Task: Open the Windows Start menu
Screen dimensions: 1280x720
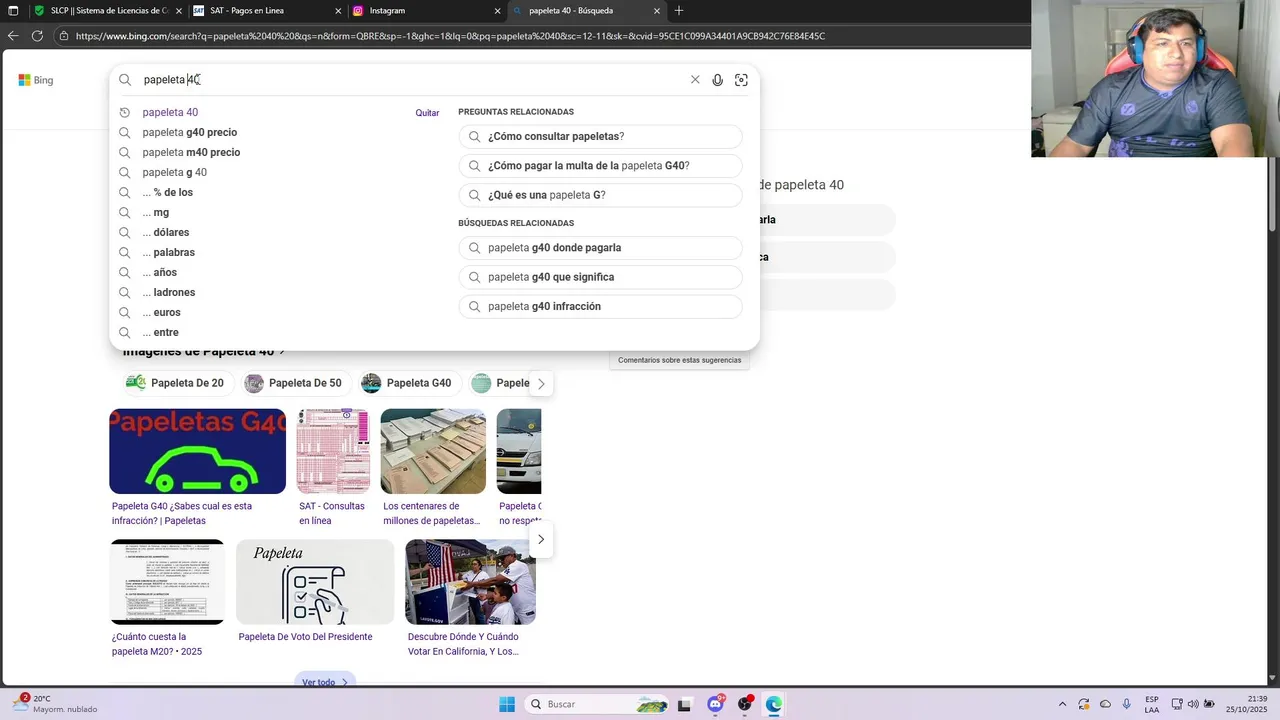Action: coord(507,704)
